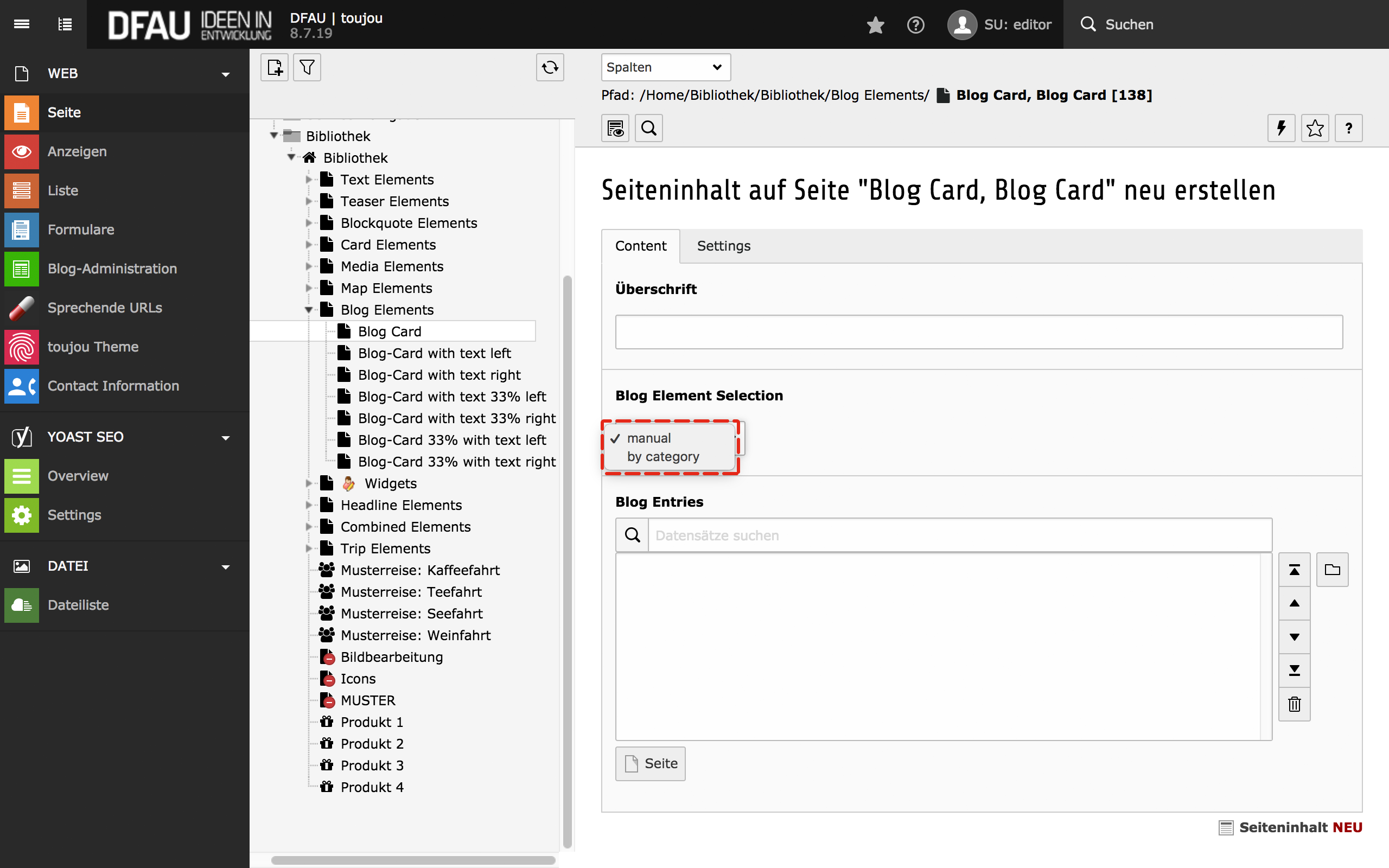The height and width of the screenshot is (868, 1389).
Task: Open 'Blog-Card 33% with text right' page
Action: coord(456,462)
